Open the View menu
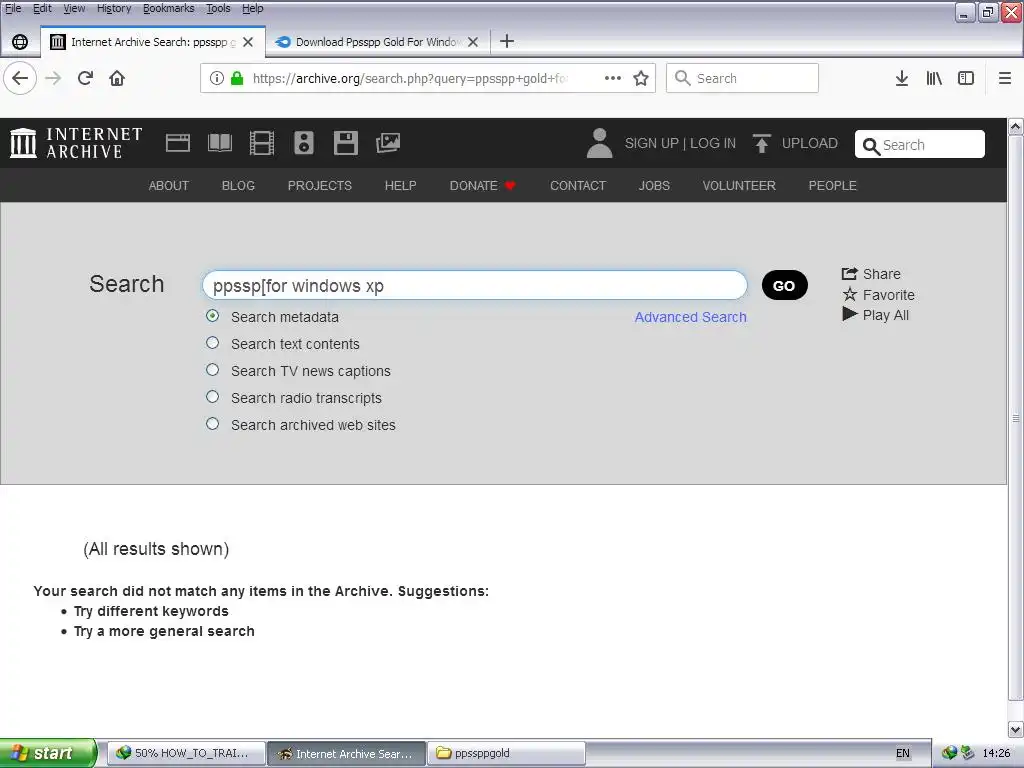The image size is (1024, 768). point(74,8)
